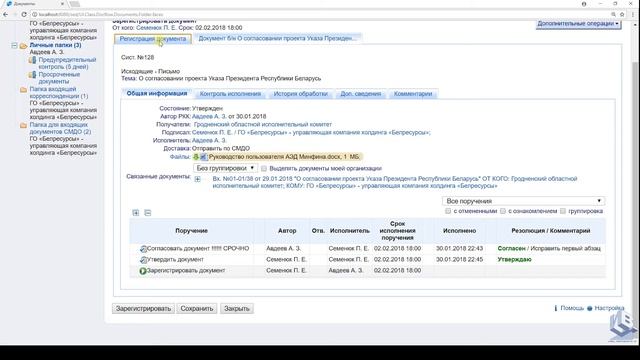
Task: Open the Подписал Семенюк П. Е. link
Action: click(x=311, y=133)
